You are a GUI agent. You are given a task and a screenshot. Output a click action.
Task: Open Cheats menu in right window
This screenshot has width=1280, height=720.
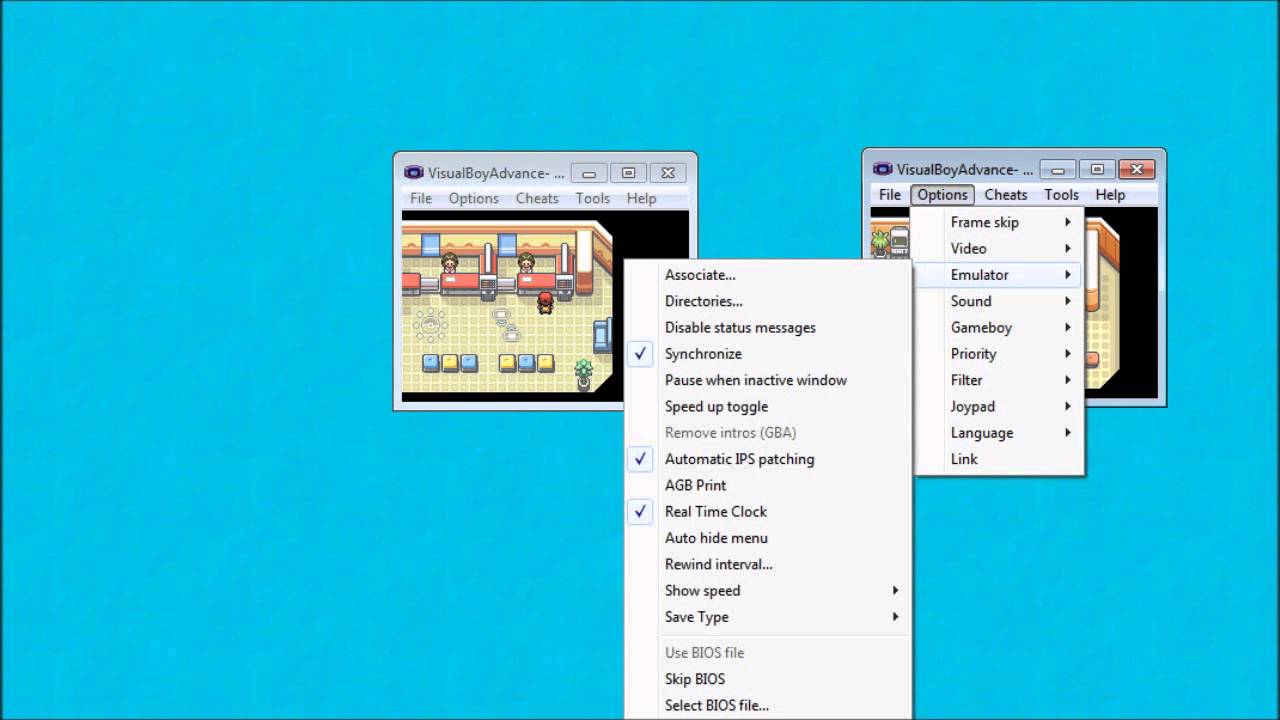pos(1006,195)
